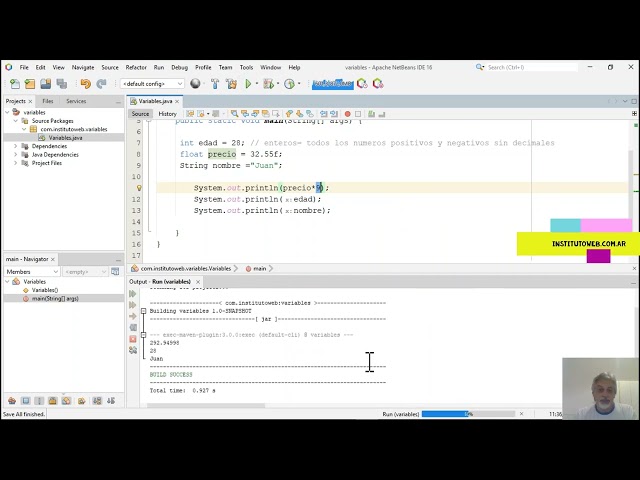Toggle Show Non-Public Members in Navigator
The width and height of the screenshot is (640, 480).
point(53,401)
